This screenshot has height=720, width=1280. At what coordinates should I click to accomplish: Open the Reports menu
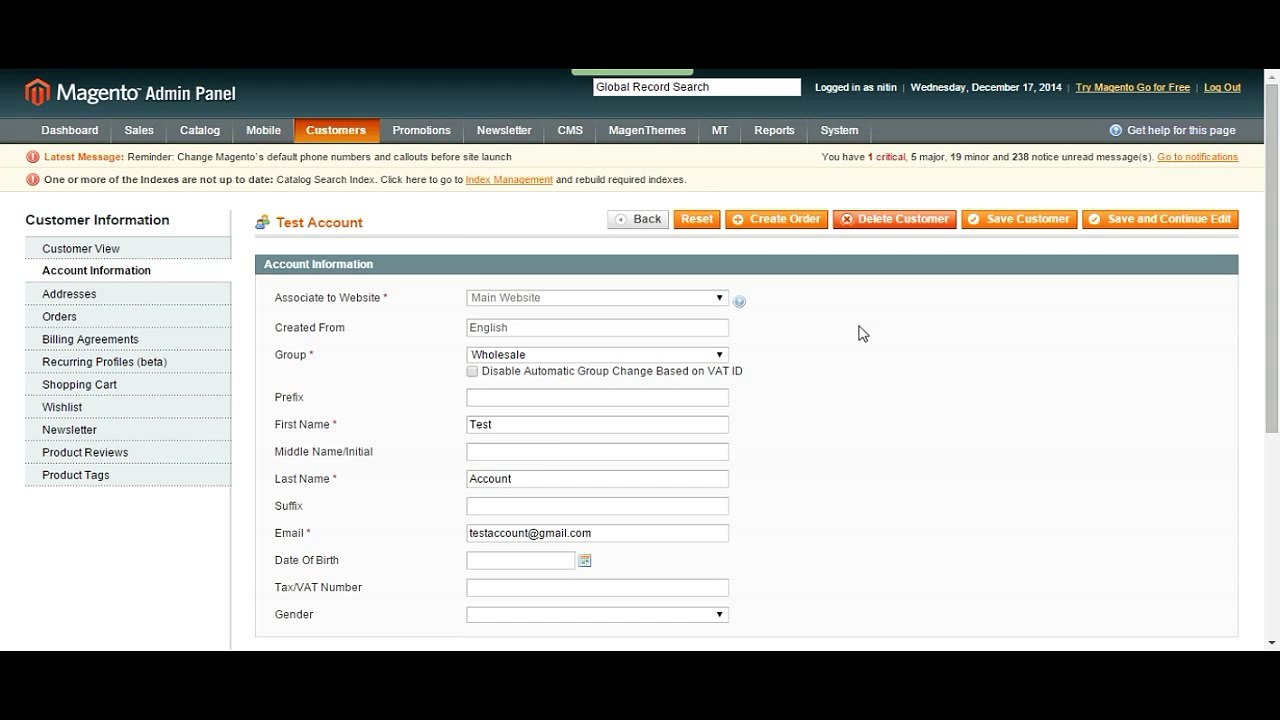coord(774,130)
